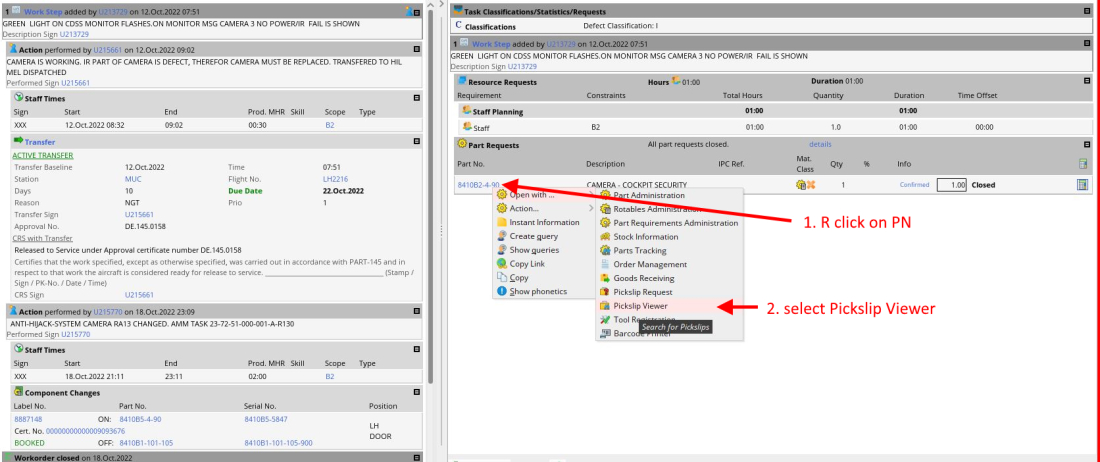Click the Parts Tracking icon in submenu
The height and width of the screenshot is (462, 1100).
[605, 250]
